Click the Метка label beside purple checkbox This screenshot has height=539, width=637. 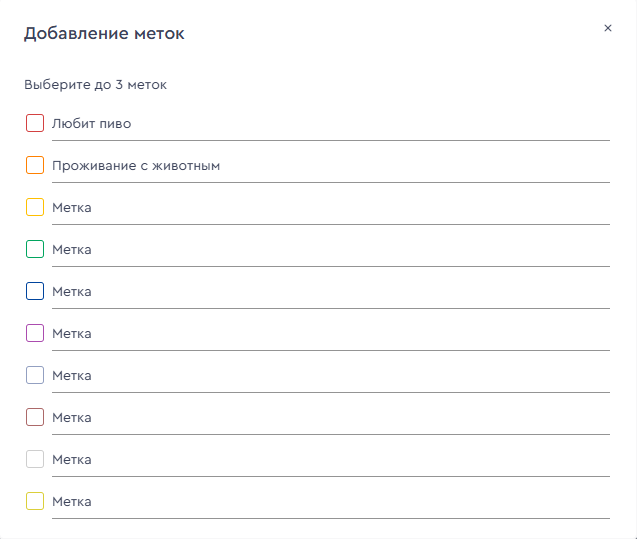[72, 333]
